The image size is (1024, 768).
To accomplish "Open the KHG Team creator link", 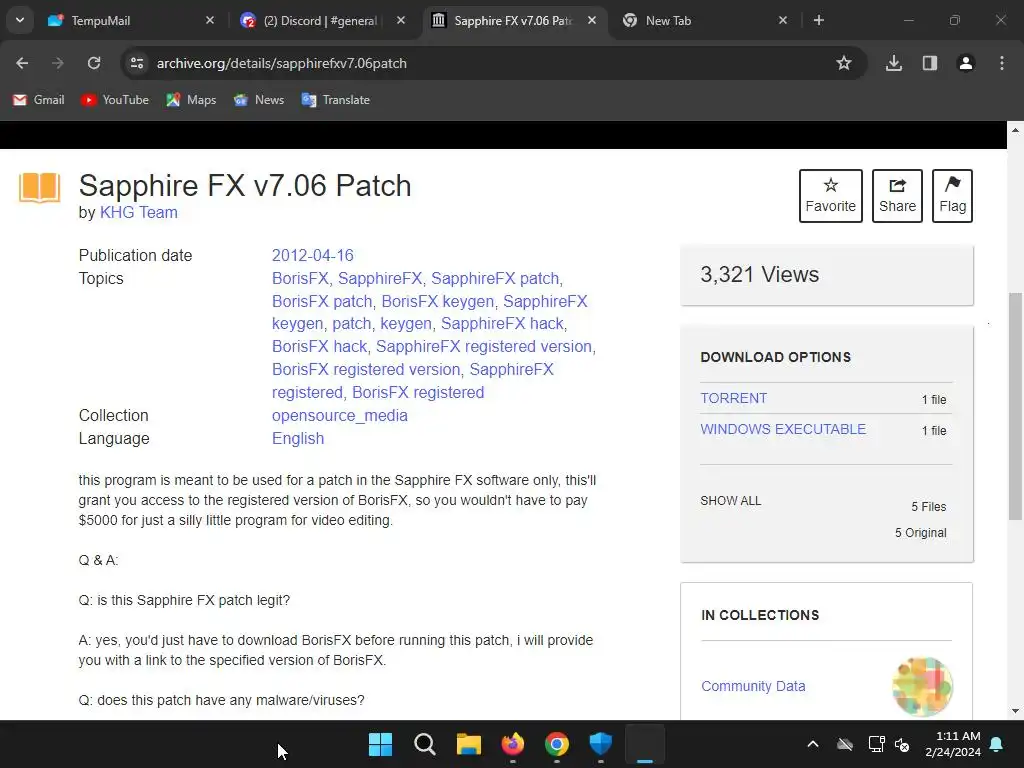I will [138, 212].
